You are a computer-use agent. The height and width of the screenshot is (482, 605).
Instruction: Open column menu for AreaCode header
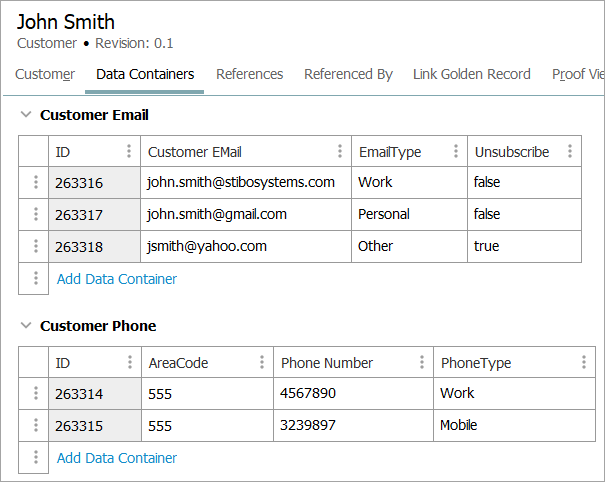point(262,363)
